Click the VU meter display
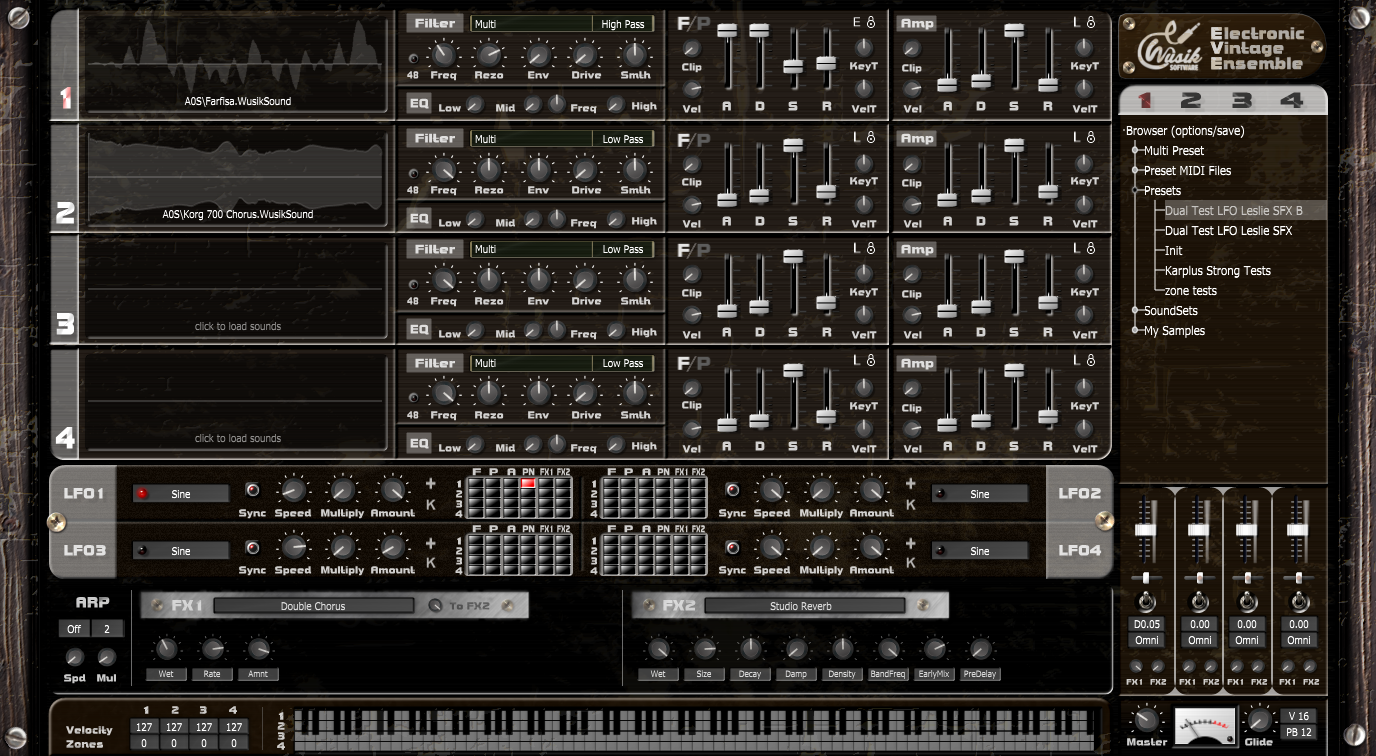The height and width of the screenshot is (756, 1376). pos(1204,725)
